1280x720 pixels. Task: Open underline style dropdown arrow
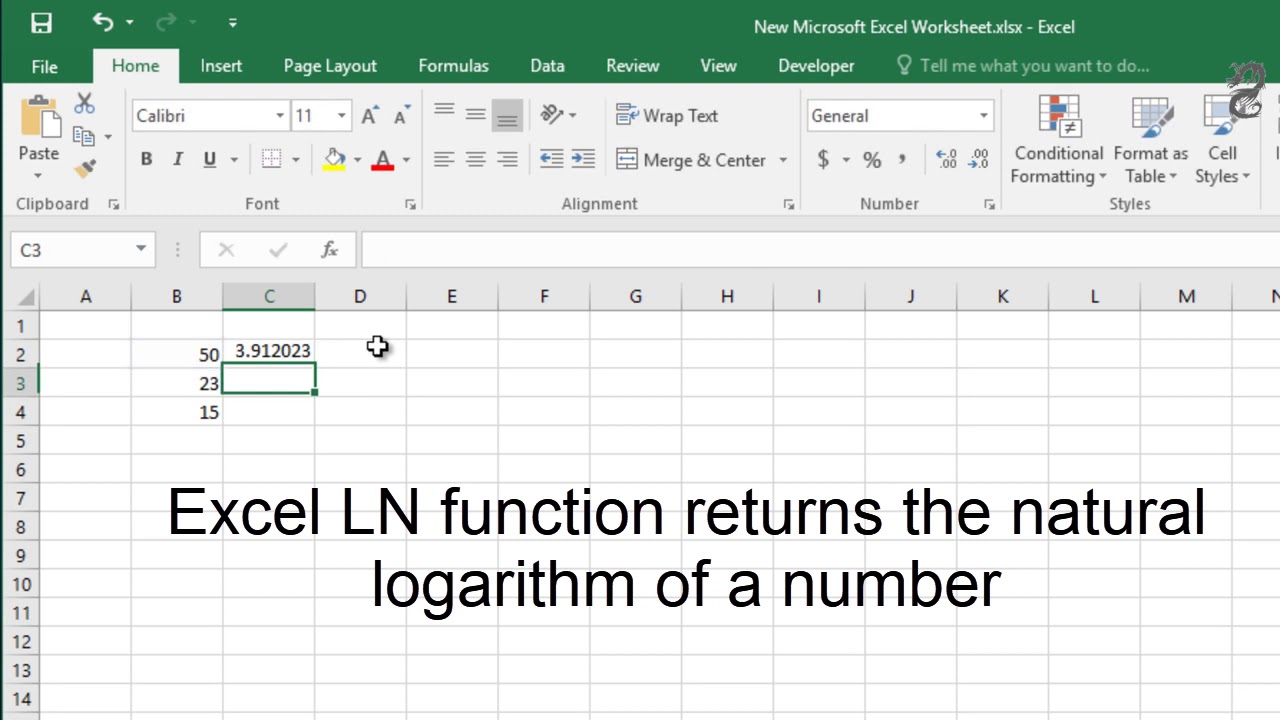click(235, 160)
